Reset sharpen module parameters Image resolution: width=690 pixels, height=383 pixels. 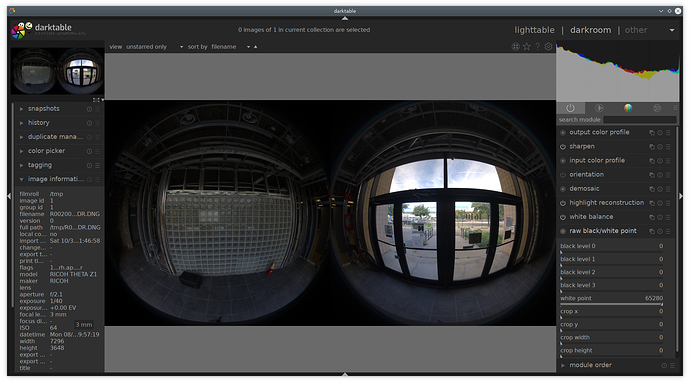pos(660,147)
